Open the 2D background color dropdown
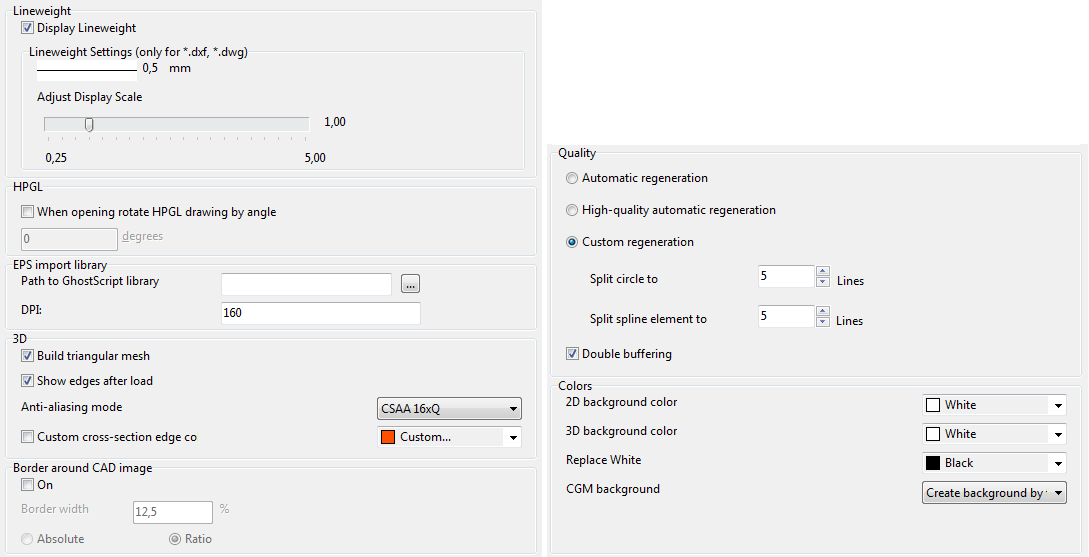 click(x=994, y=405)
